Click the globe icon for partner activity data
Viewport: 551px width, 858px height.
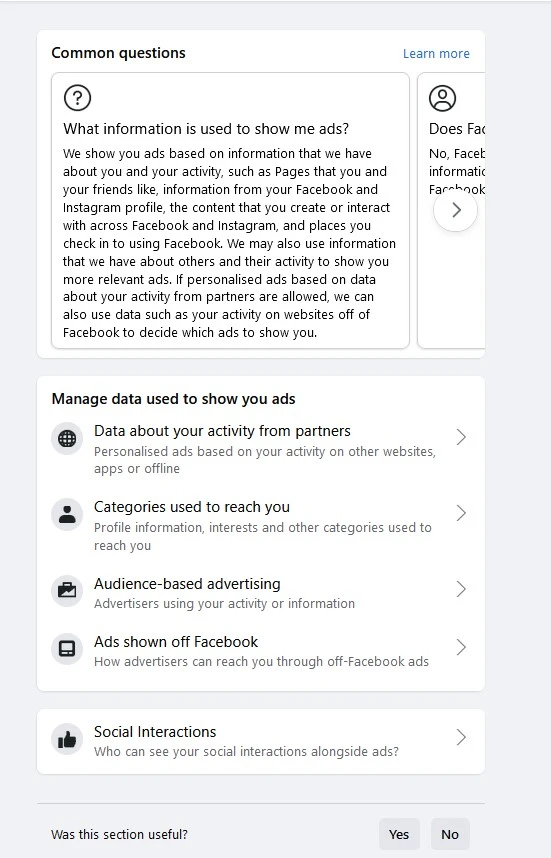tap(67, 438)
